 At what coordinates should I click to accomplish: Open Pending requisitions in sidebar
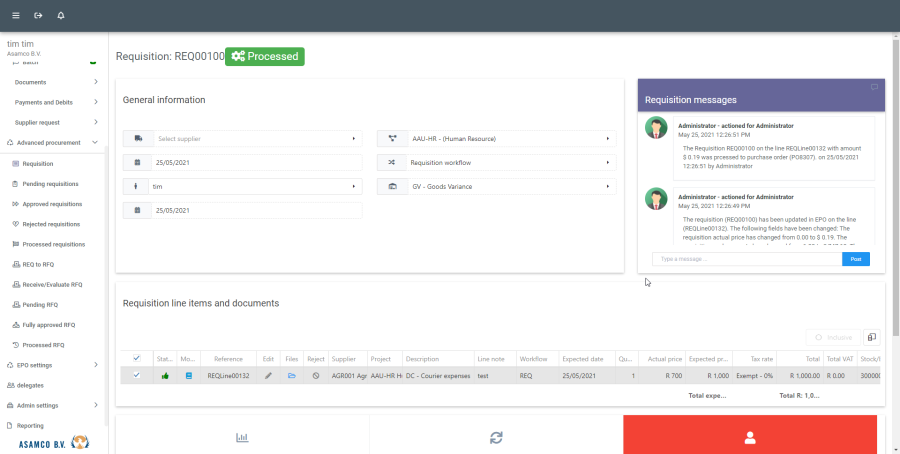click(50, 184)
